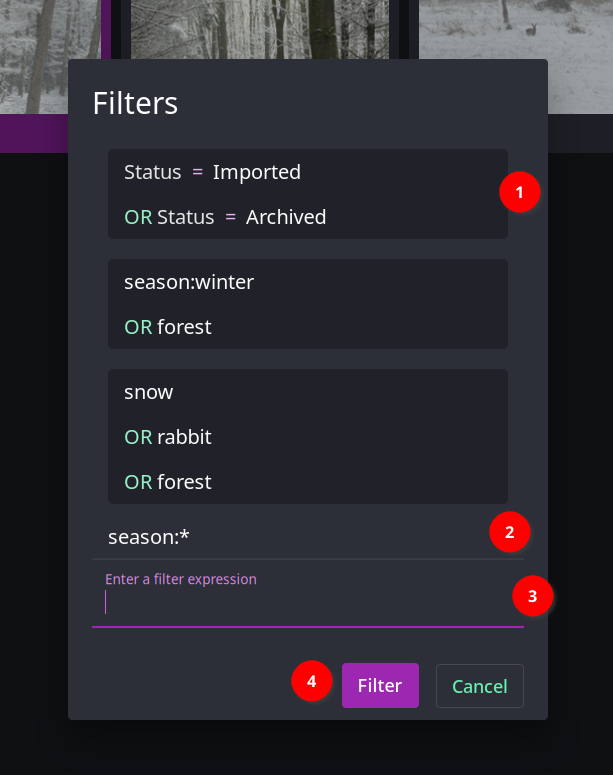Click the red marker numbered 3
Screen dimensions: 613x775
pos(532,596)
